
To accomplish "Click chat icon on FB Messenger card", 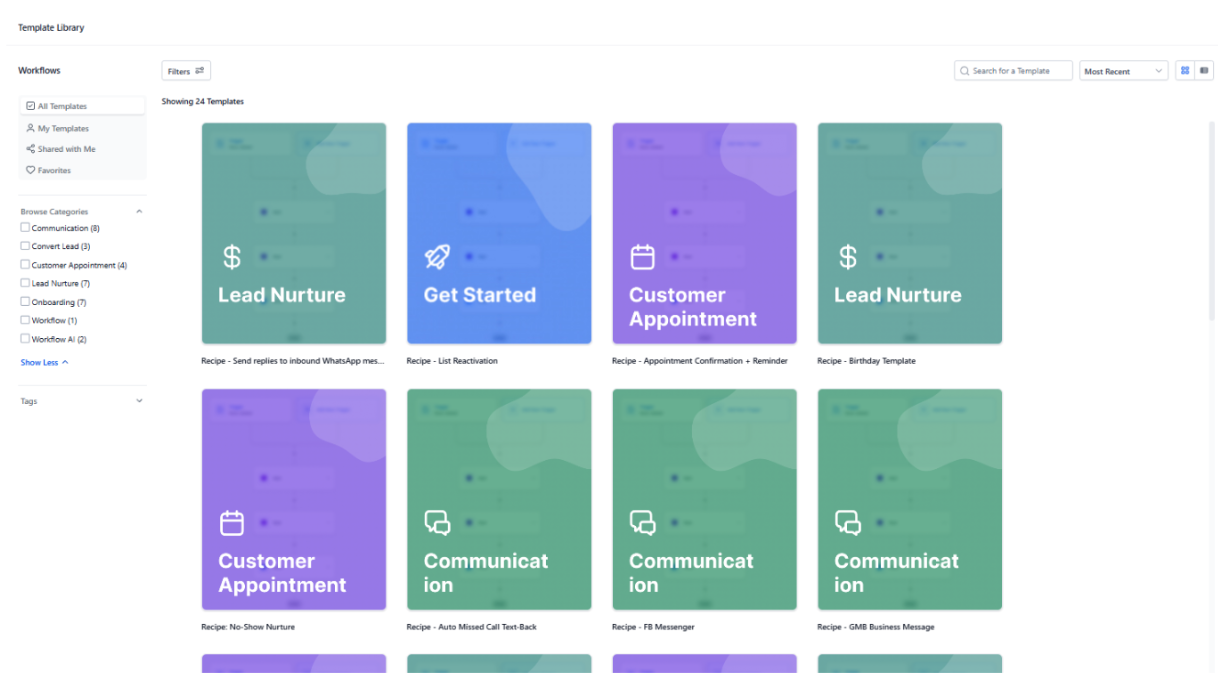I will click(642, 523).
